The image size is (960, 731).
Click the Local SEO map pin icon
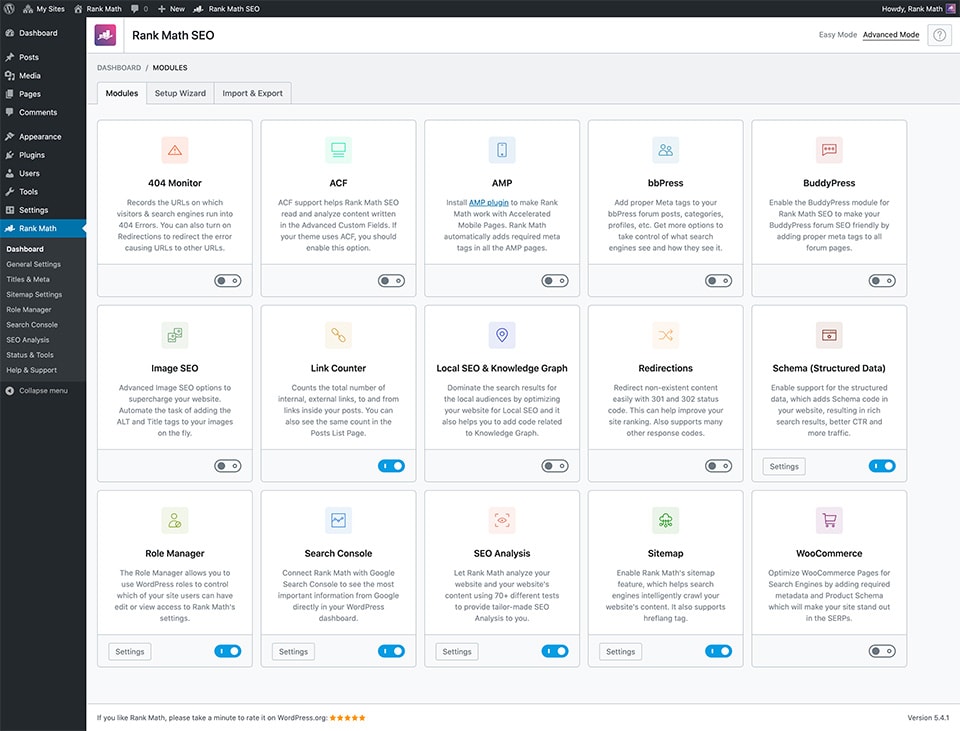click(x=502, y=335)
